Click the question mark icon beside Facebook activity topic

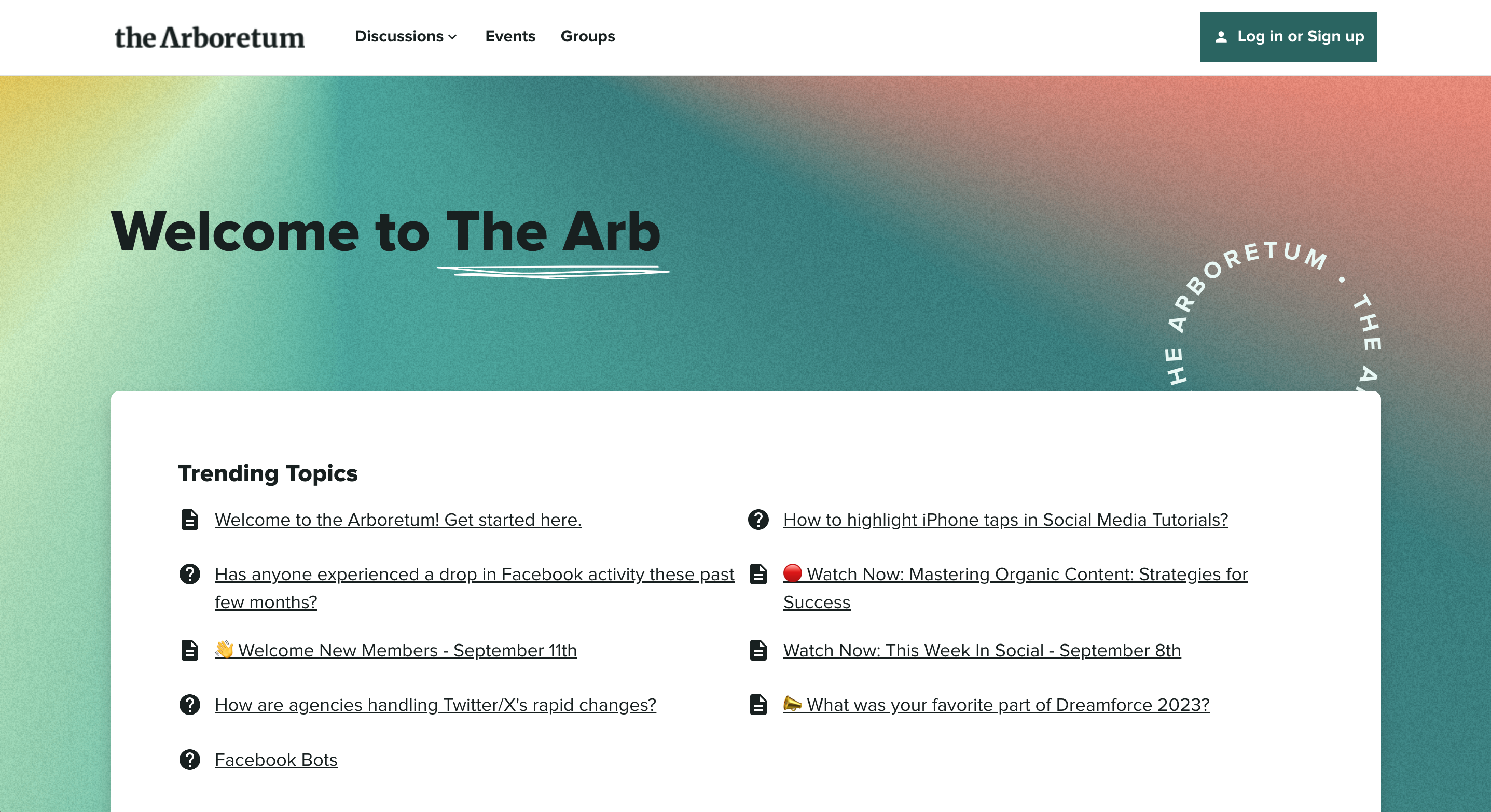[189, 573]
